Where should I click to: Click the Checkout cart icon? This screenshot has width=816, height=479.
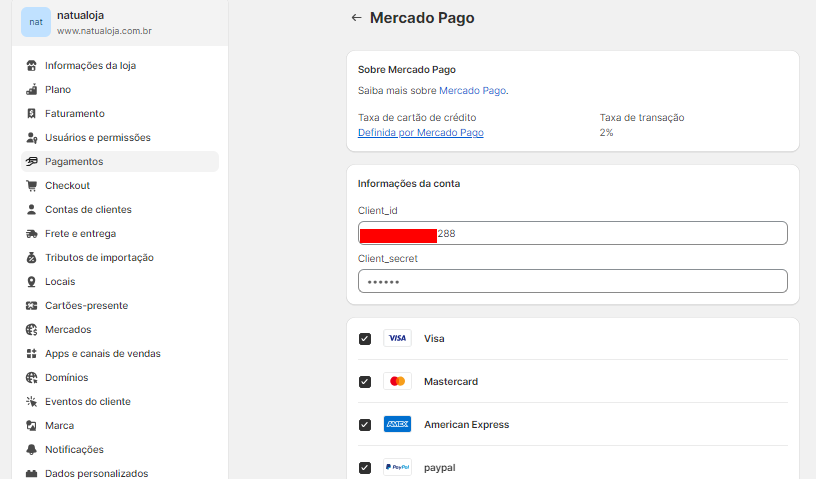coord(32,186)
